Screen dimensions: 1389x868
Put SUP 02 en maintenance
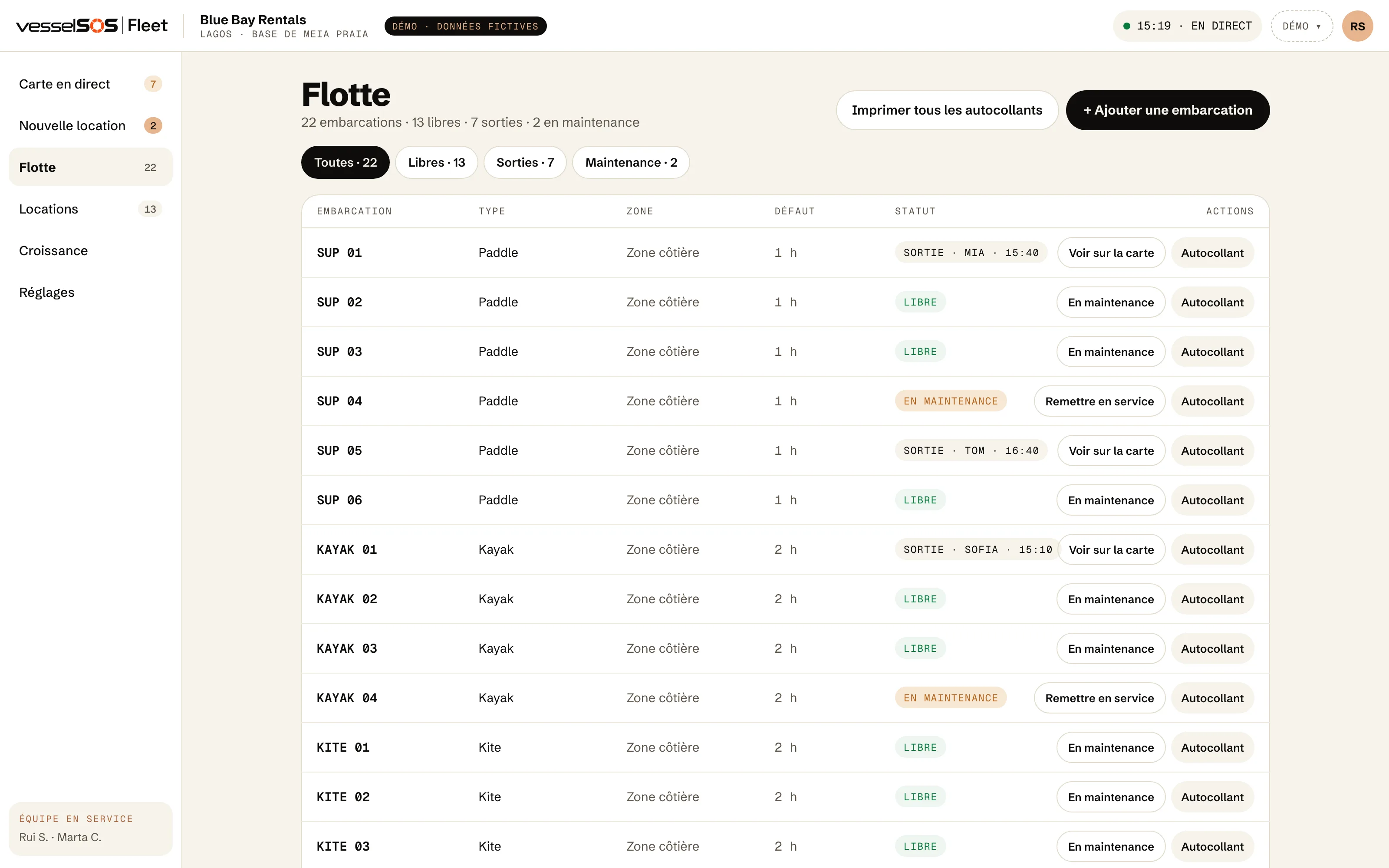tap(1111, 302)
